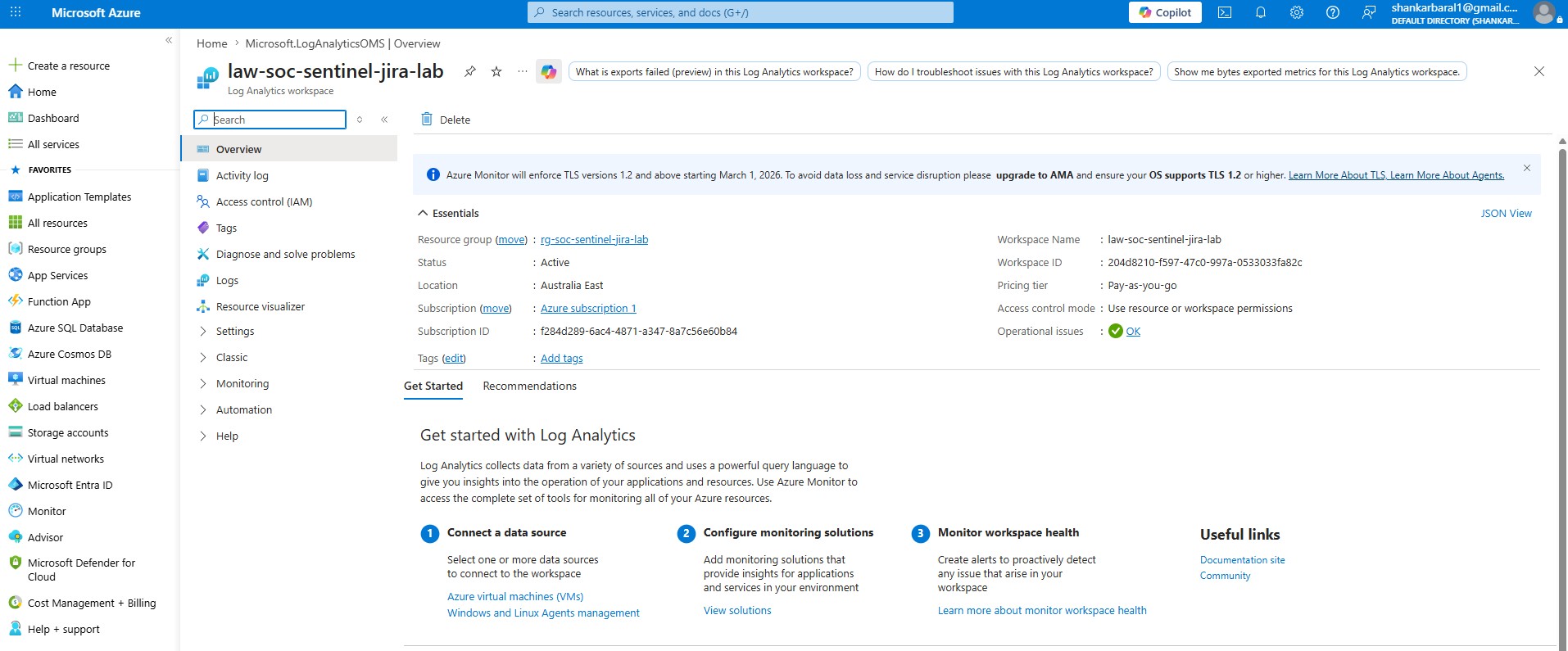Click 'Show me bytes exported metrics' suggestion

[1316, 71]
